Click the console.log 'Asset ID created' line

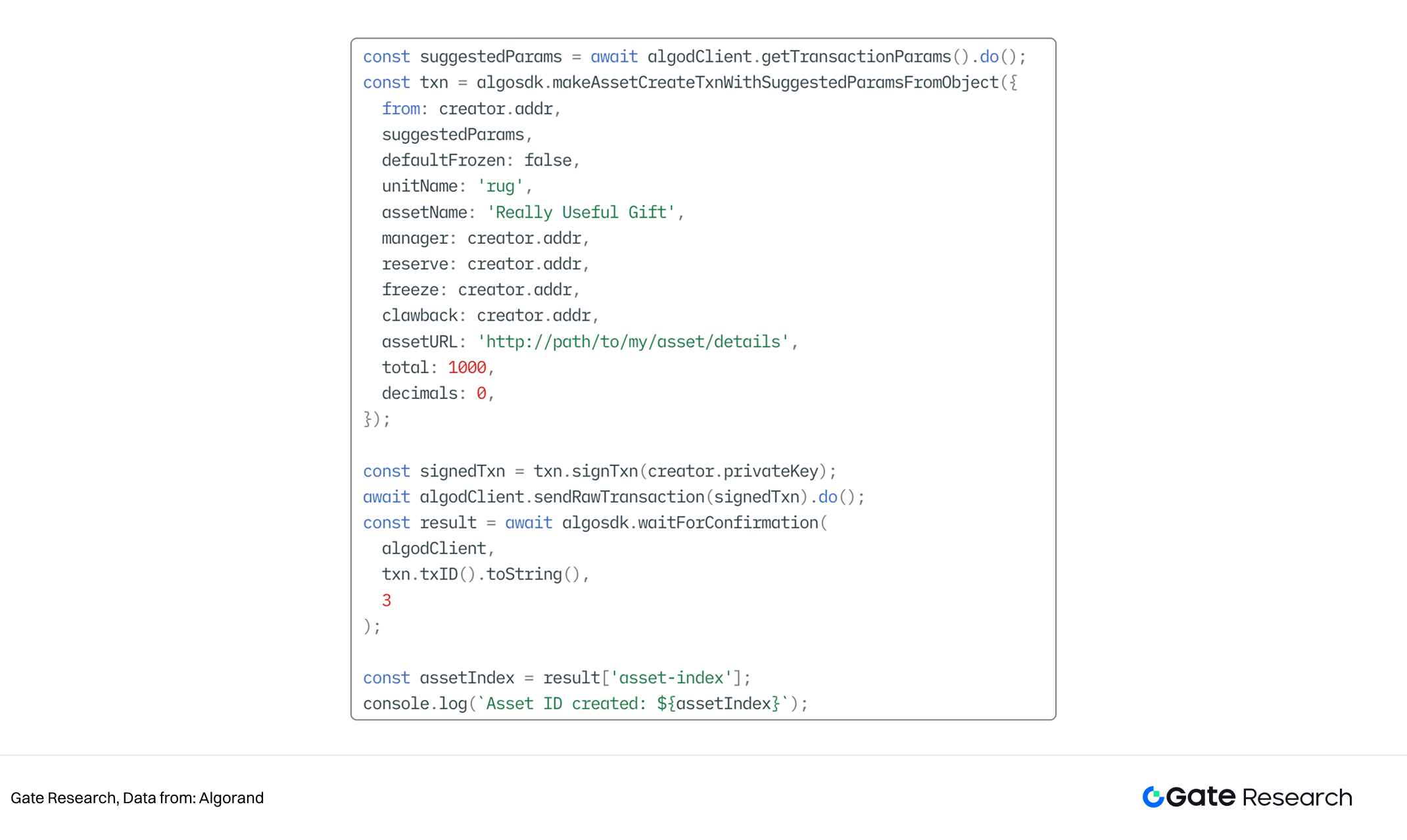pos(585,704)
